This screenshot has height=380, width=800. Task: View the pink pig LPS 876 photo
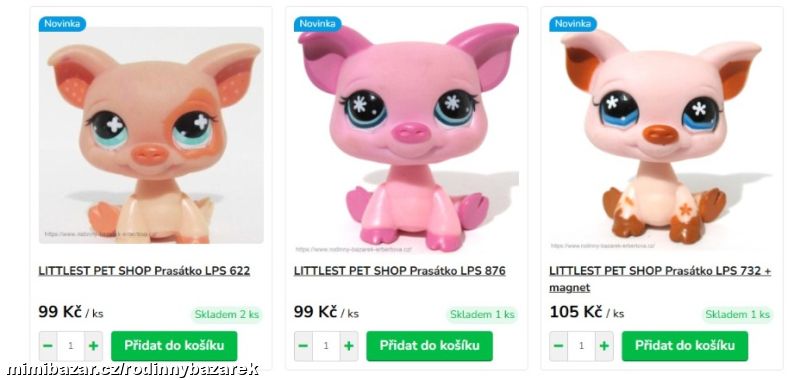tap(406, 138)
